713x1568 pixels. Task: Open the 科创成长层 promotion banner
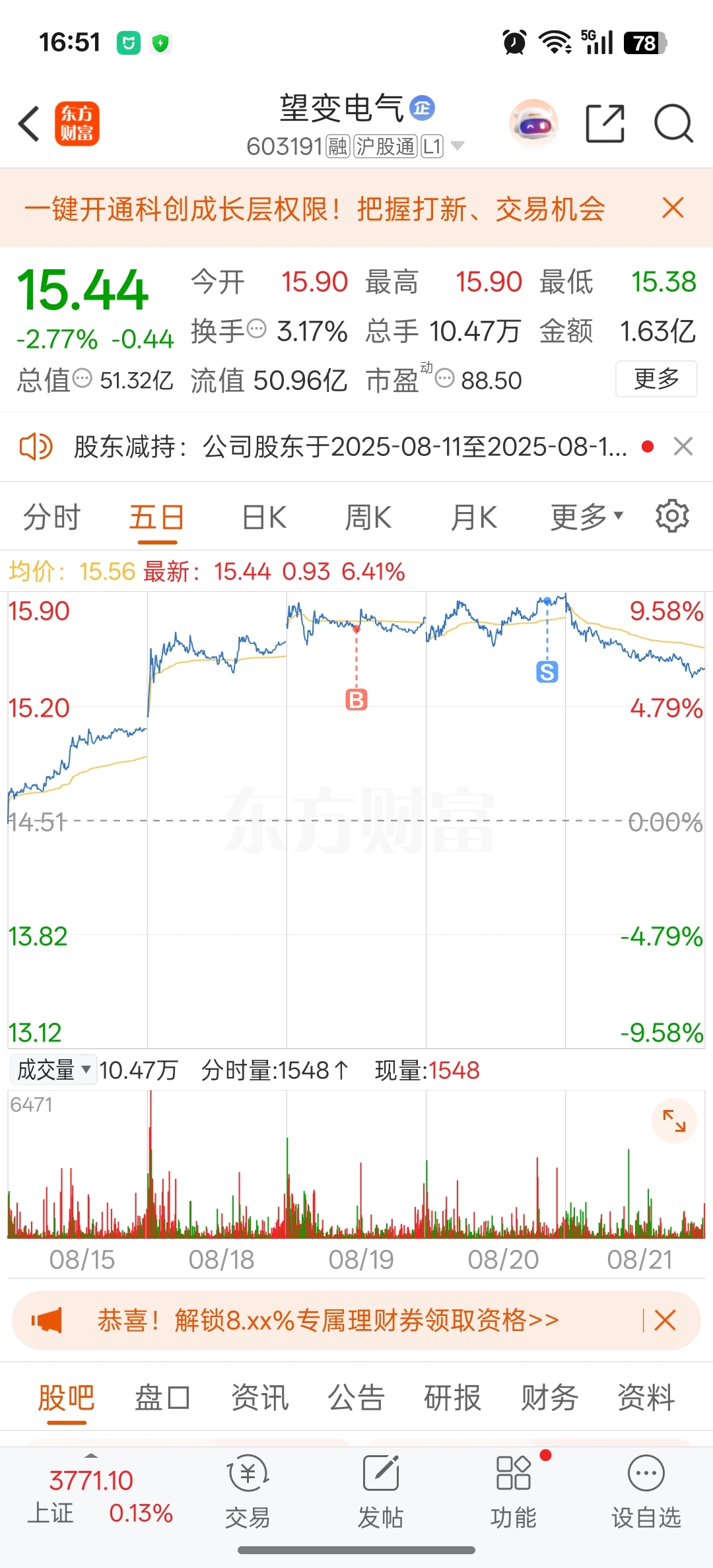click(x=315, y=209)
